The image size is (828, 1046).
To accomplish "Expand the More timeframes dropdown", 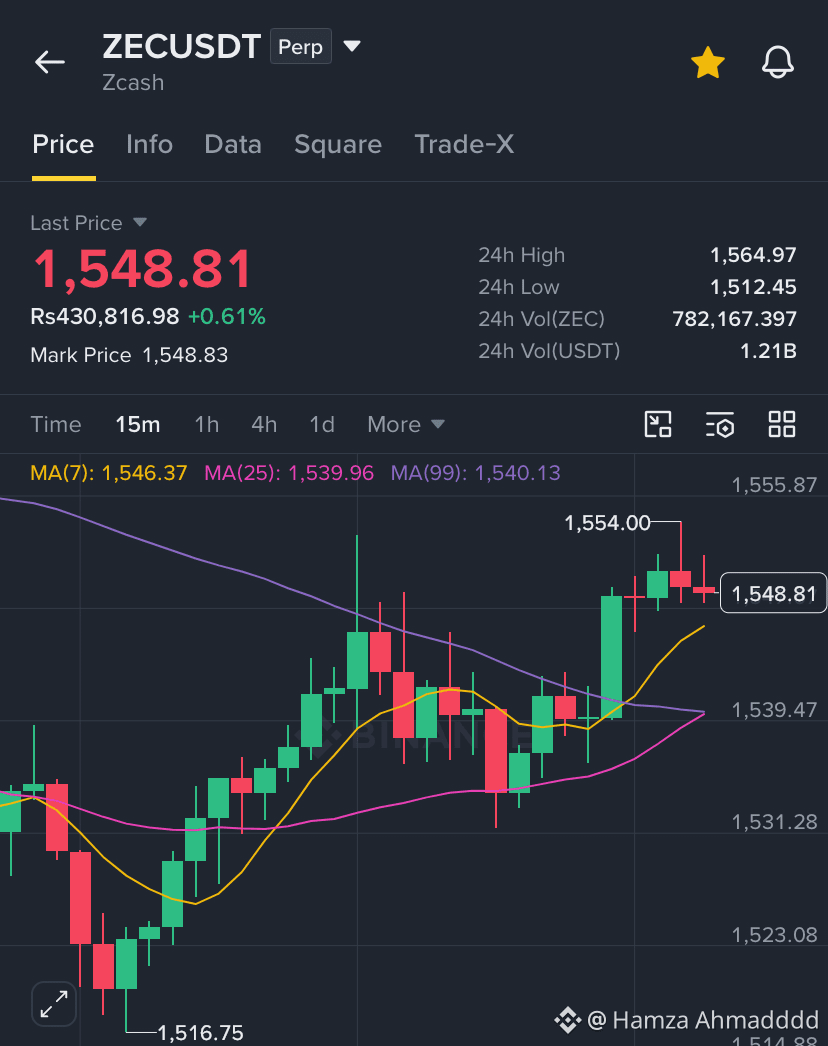I will [x=406, y=424].
